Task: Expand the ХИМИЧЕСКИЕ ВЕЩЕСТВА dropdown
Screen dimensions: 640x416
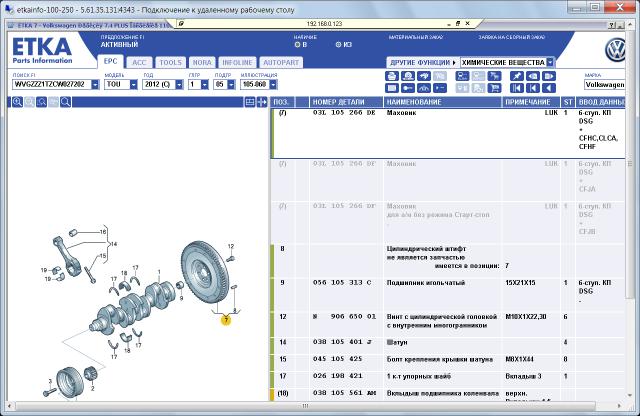Action: pos(550,62)
